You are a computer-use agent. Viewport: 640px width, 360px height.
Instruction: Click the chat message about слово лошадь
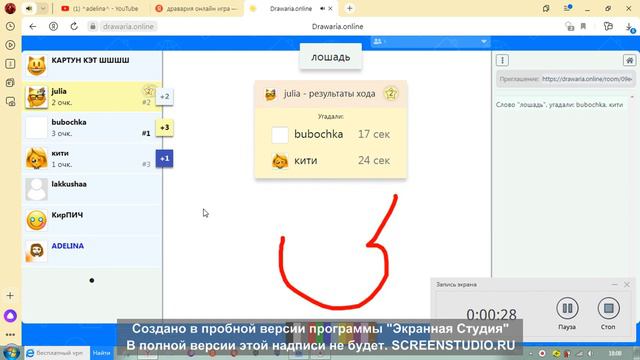560,105
